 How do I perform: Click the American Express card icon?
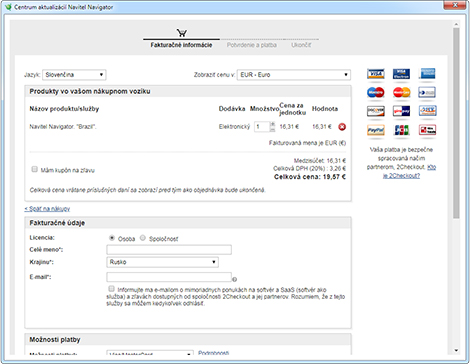[427, 74]
